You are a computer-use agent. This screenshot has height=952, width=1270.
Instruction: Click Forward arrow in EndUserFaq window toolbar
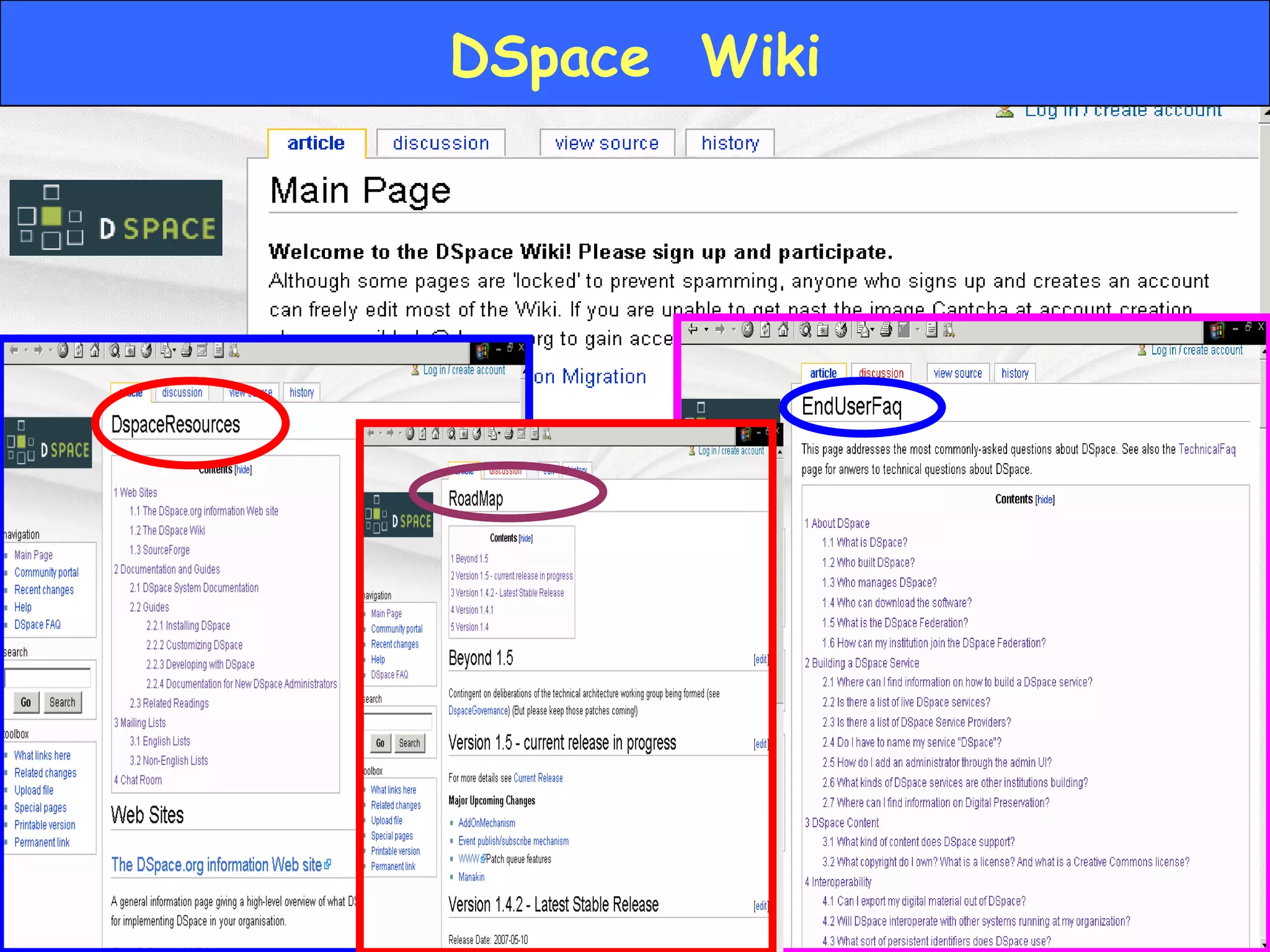click(720, 329)
